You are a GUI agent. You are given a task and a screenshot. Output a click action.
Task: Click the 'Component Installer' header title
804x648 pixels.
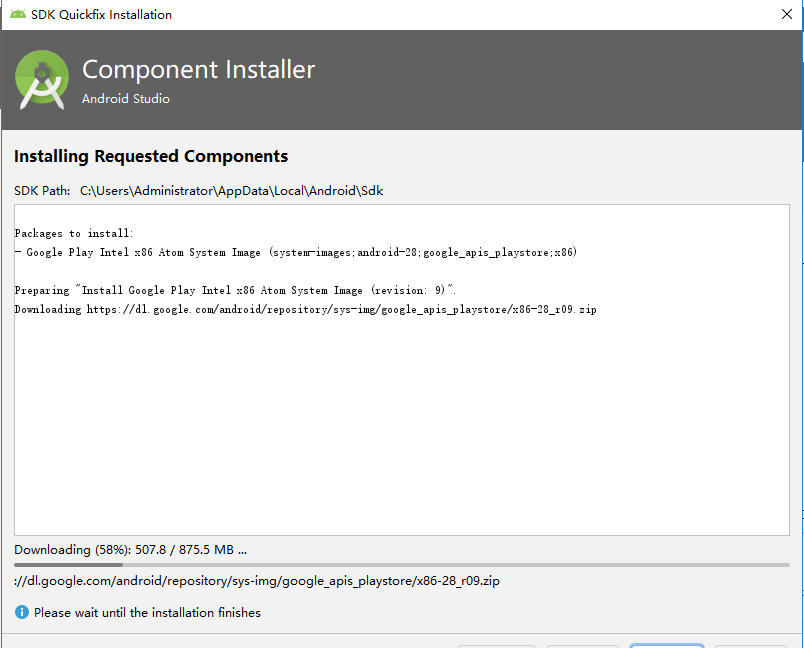[198, 70]
